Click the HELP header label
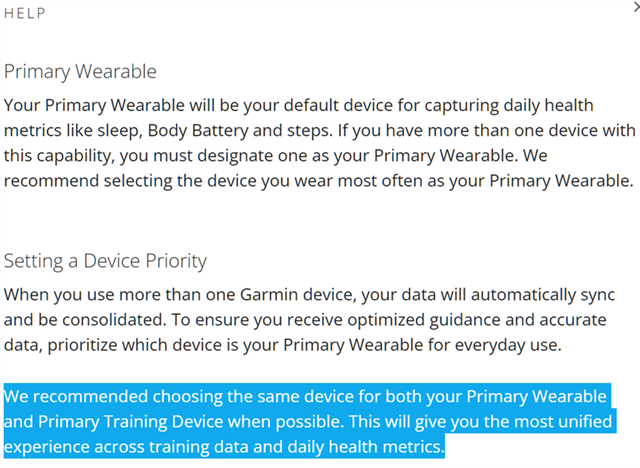 coord(25,14)
